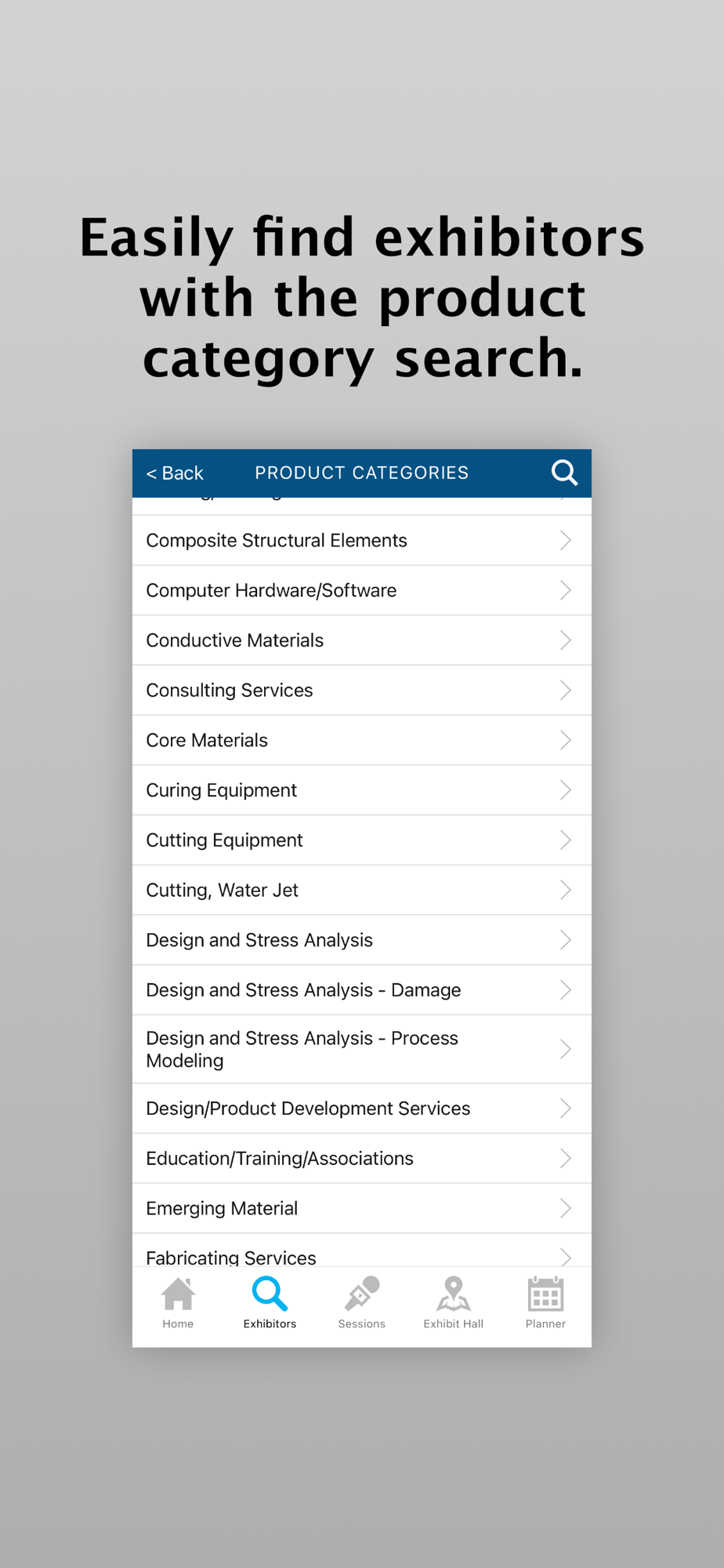This screenshot has width=724, height=1568.
Task: Open Emerging Material category
Action: 222,1208
